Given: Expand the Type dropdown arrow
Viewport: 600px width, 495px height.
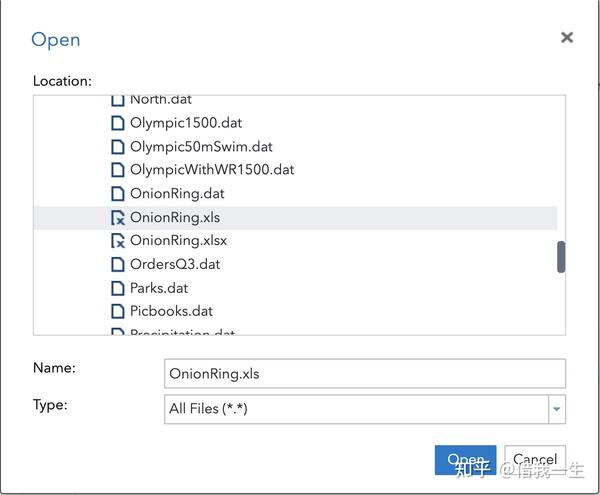Looking at the screenshot, I should (557, 408).
